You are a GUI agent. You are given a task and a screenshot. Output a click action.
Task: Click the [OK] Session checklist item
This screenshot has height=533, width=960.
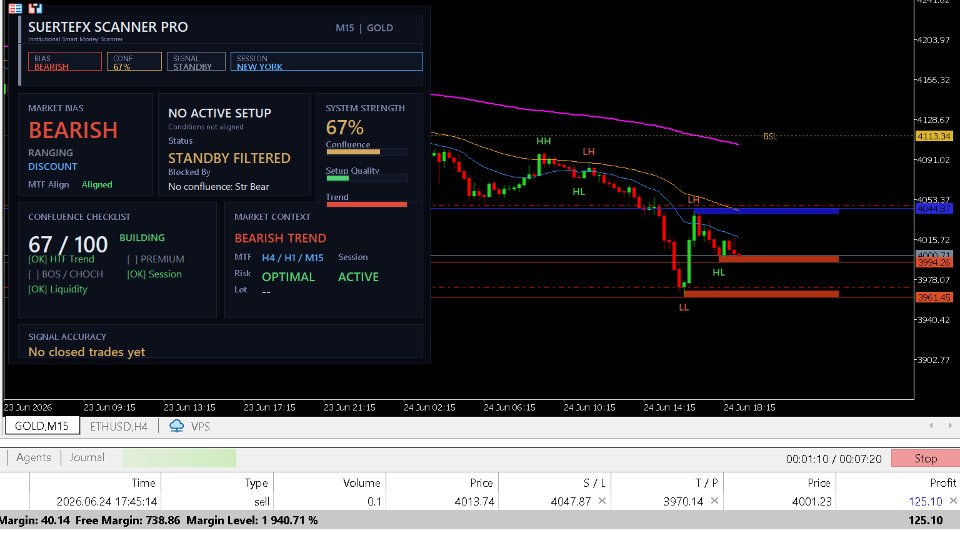point(154,274)
